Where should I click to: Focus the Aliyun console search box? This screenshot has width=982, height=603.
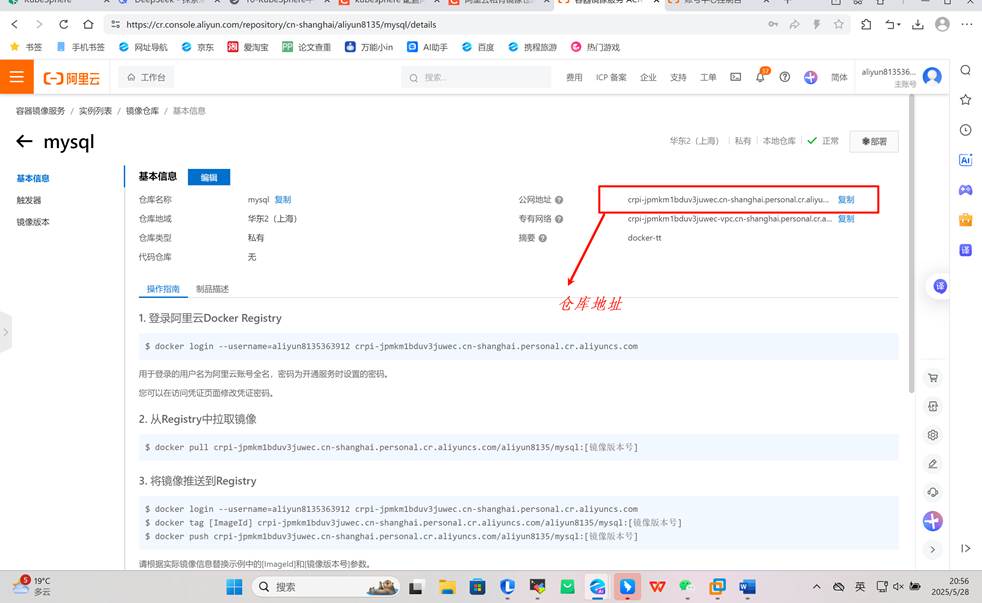click(x=476, y=78)
